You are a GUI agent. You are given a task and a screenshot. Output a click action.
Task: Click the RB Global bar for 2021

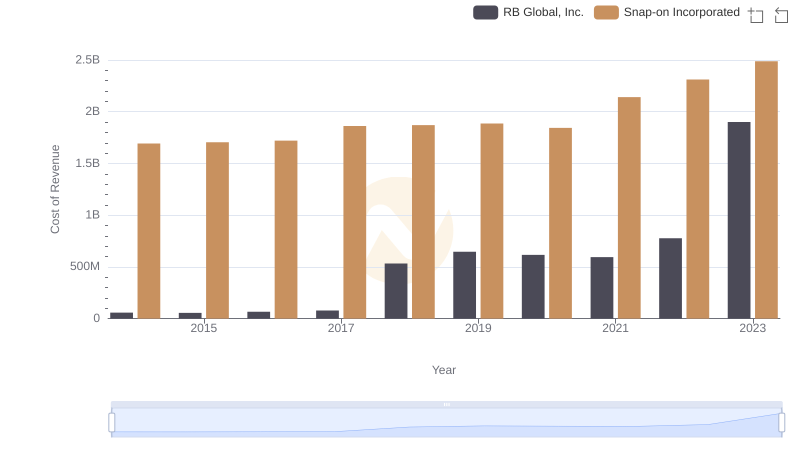(602, 288)
